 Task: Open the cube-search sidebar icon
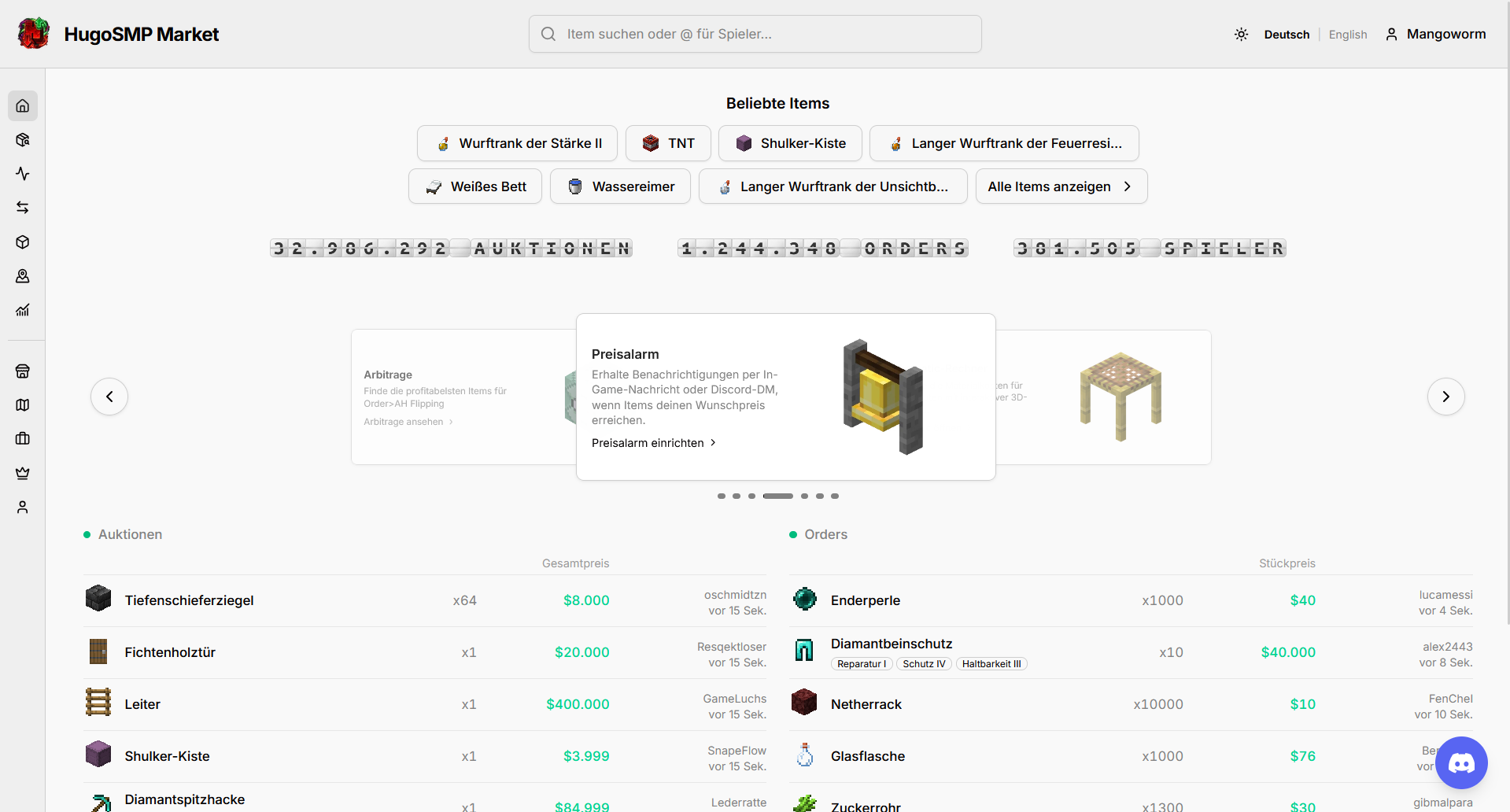pyautogui.click(x=23, y=140)
